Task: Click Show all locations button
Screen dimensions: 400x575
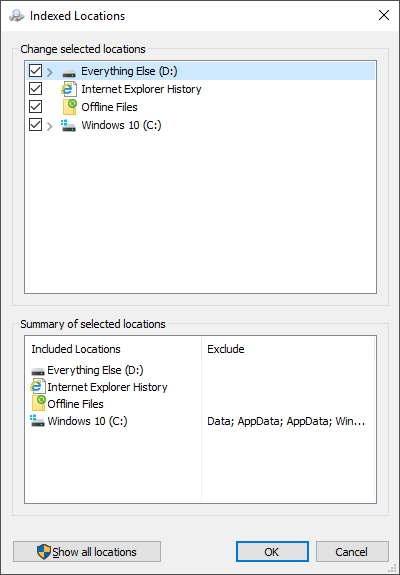Action: (x=87, y=552)
